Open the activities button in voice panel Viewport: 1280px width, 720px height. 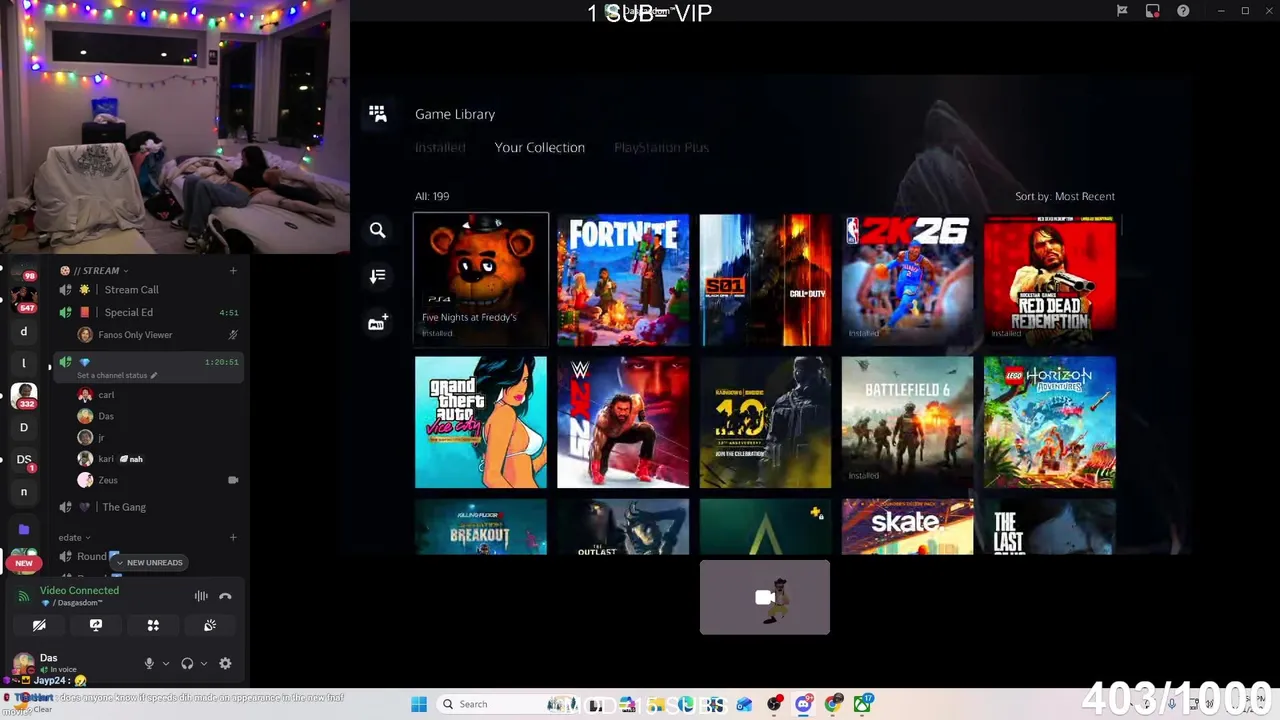[x=153, y=625]
